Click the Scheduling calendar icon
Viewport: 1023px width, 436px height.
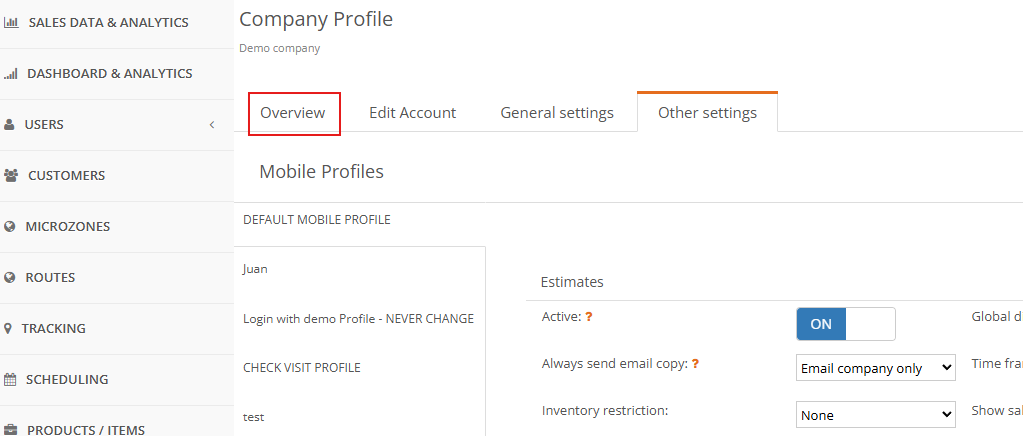tap(10, 379)
